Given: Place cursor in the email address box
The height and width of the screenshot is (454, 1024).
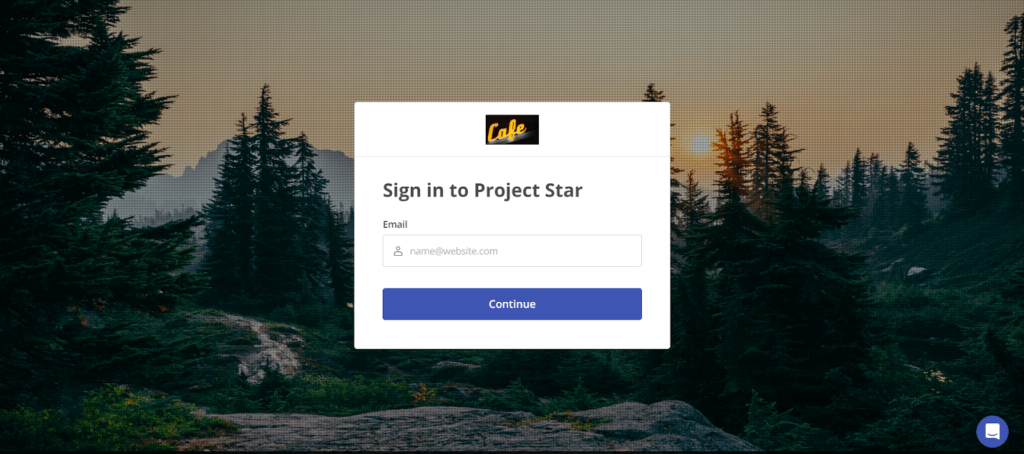Looking at the screenshot, I should (512, 251).
